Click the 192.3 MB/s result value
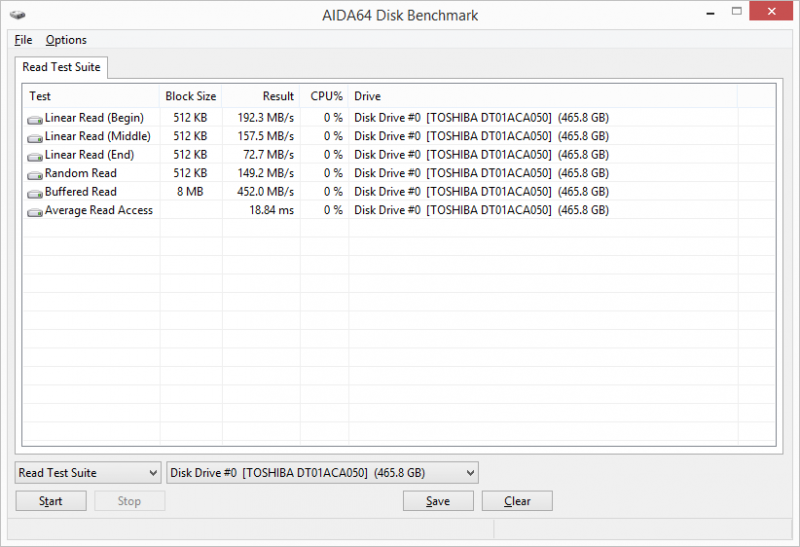Screen dimensions: 800x547 266,118
